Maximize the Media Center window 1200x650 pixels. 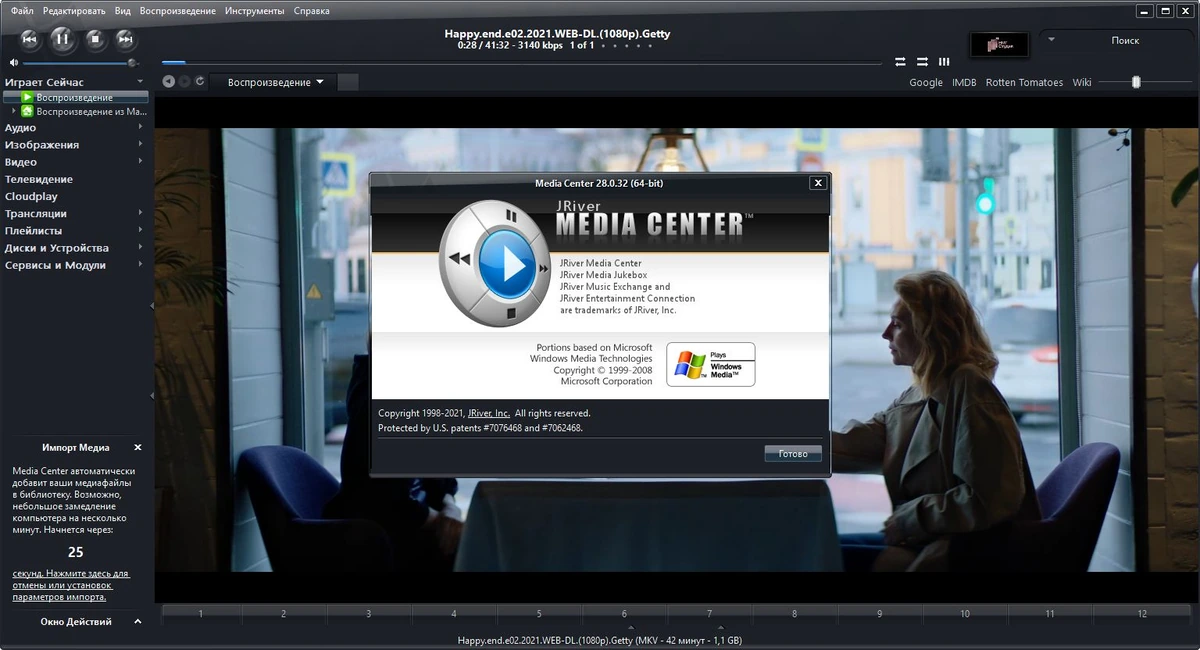(1165, 11)
